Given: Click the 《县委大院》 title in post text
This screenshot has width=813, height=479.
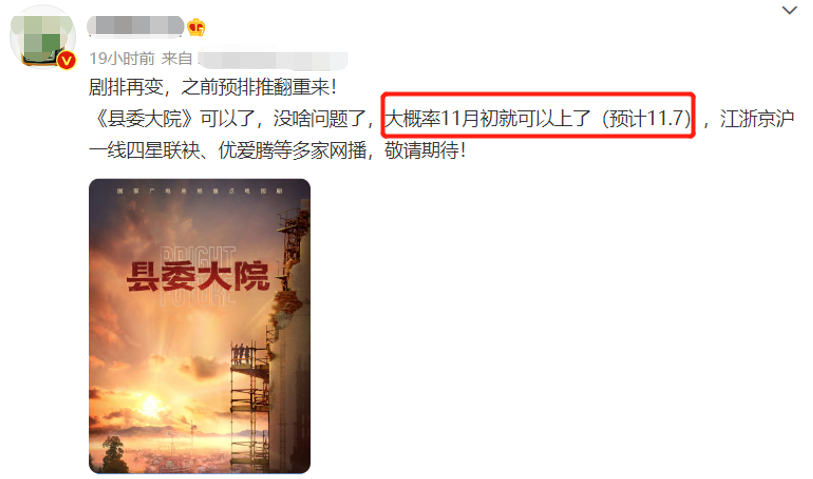Looking at the screenshot, I should [x=145, y=119].
